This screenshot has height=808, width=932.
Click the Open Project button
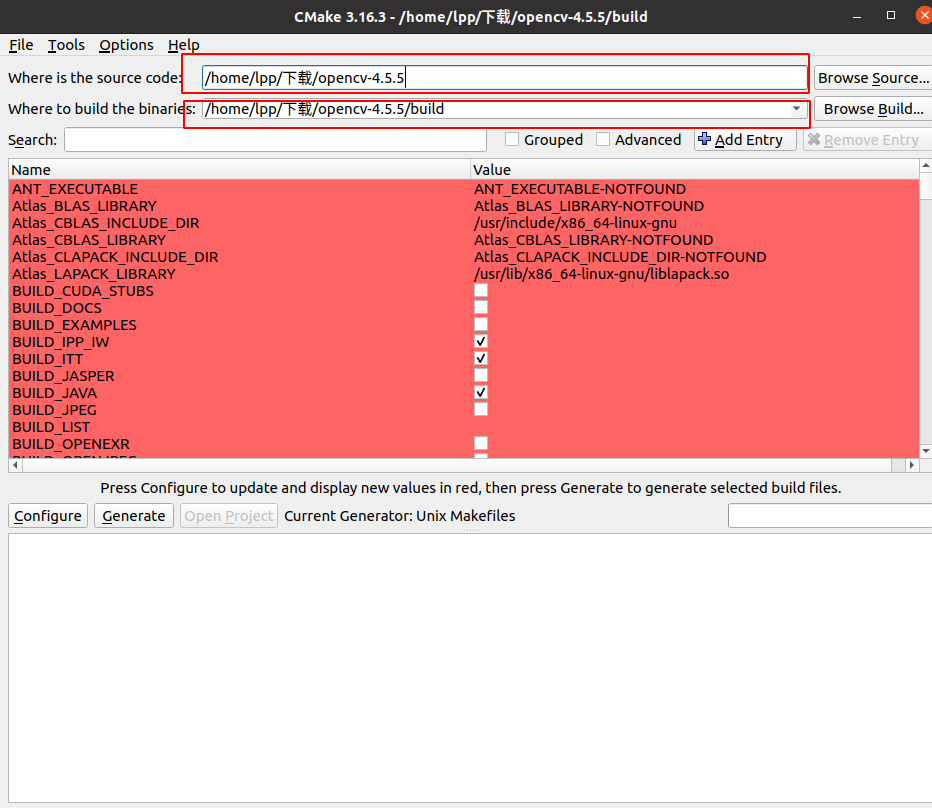coord(229,515)
